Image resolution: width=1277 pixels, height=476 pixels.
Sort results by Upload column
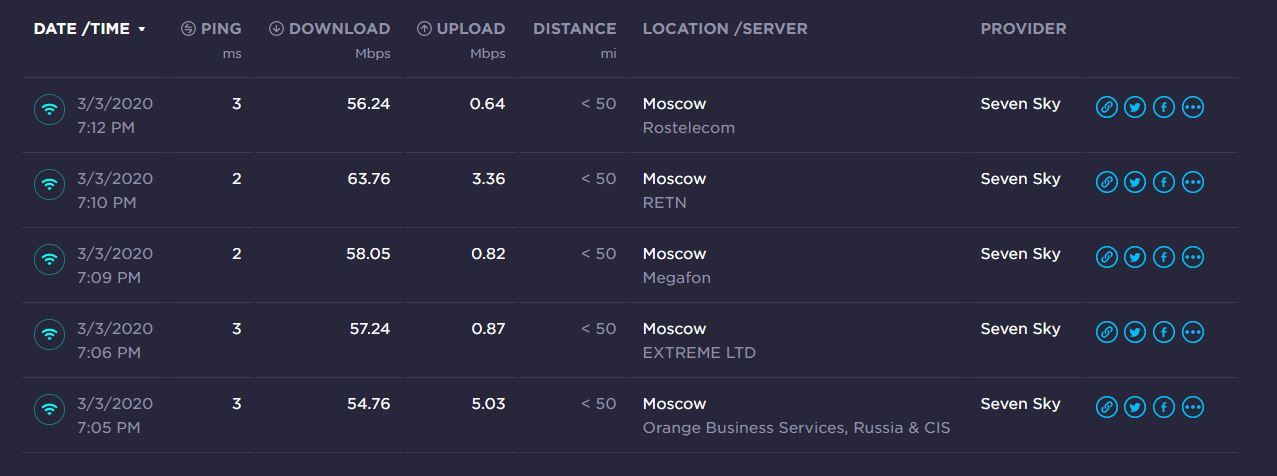coord(461,29)
